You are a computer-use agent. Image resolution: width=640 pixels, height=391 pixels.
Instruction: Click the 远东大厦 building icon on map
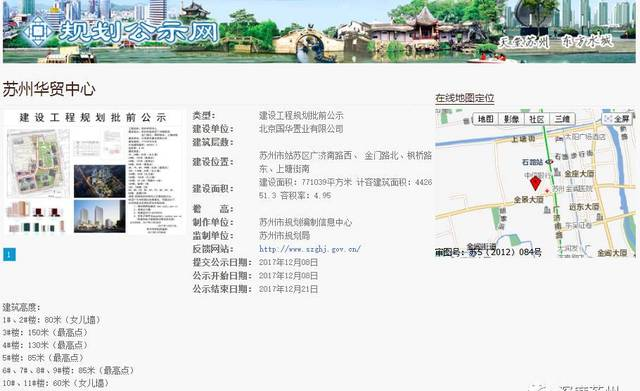(600, 216)
